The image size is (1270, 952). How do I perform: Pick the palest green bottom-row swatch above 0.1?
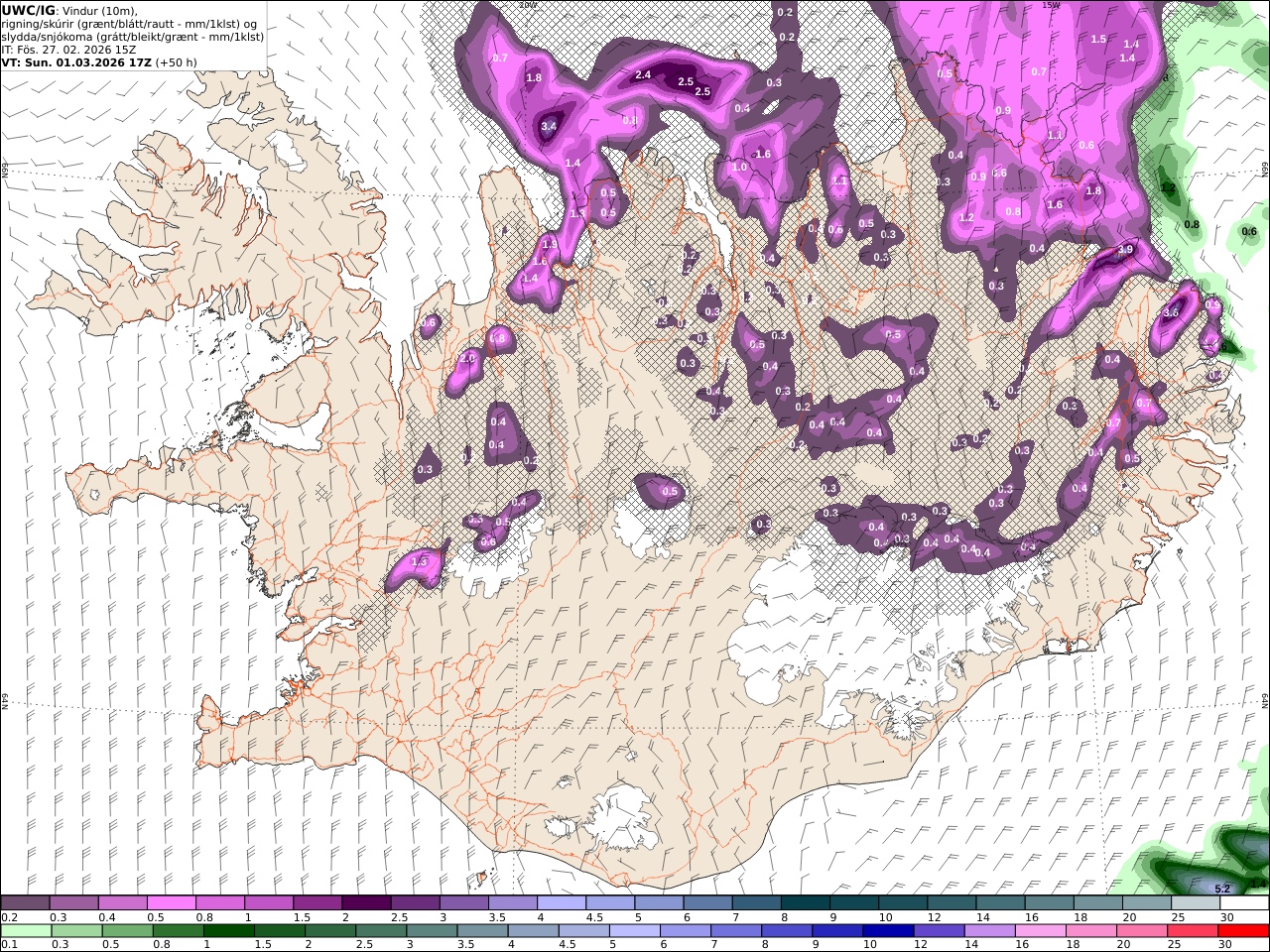tap(26, 931)
